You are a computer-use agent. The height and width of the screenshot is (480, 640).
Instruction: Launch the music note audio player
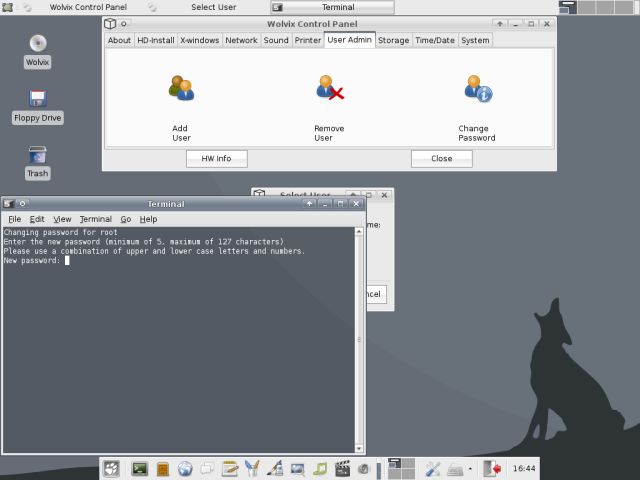(x=320, y=469)
